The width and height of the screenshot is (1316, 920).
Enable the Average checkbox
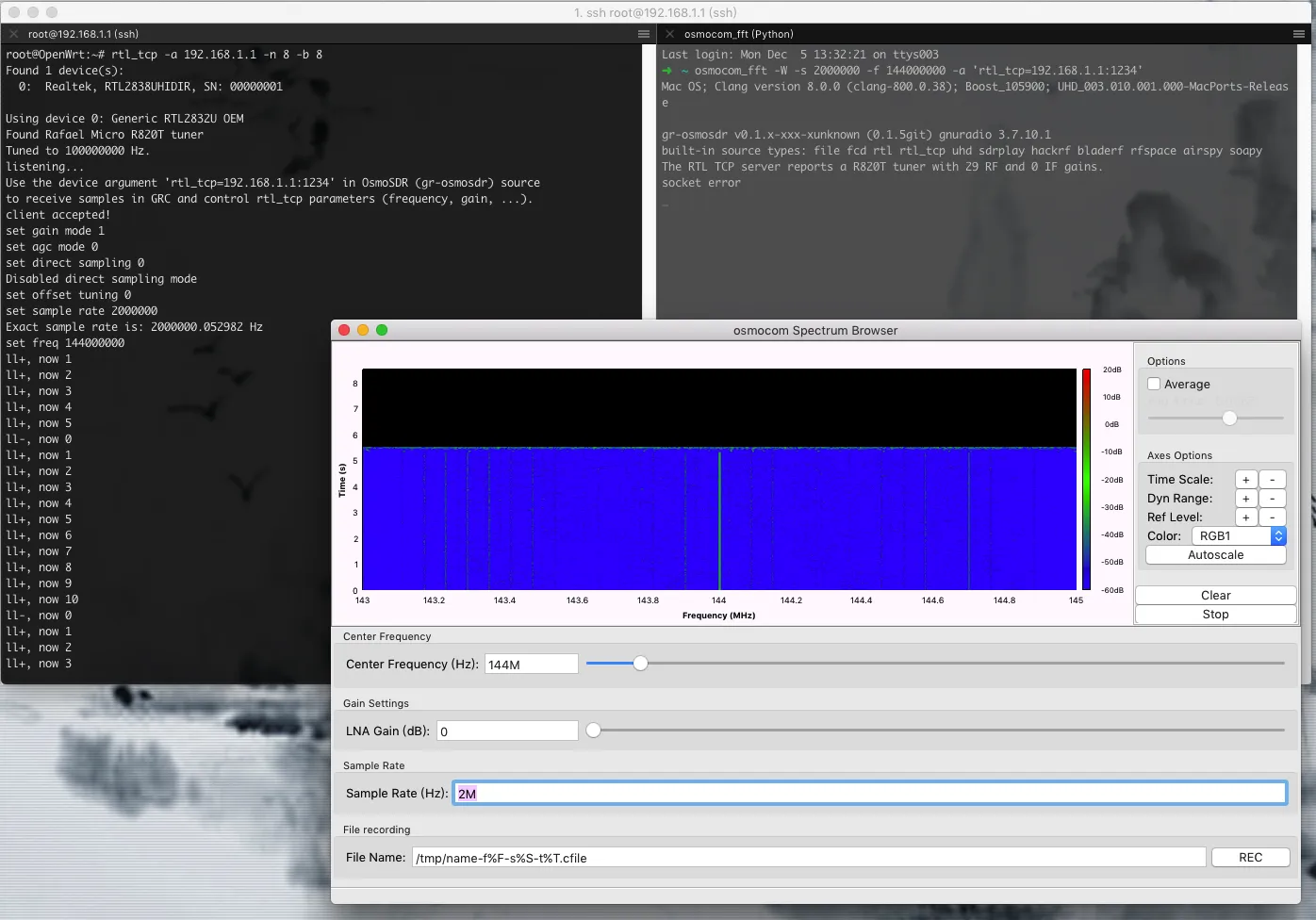coord(1154,384)
